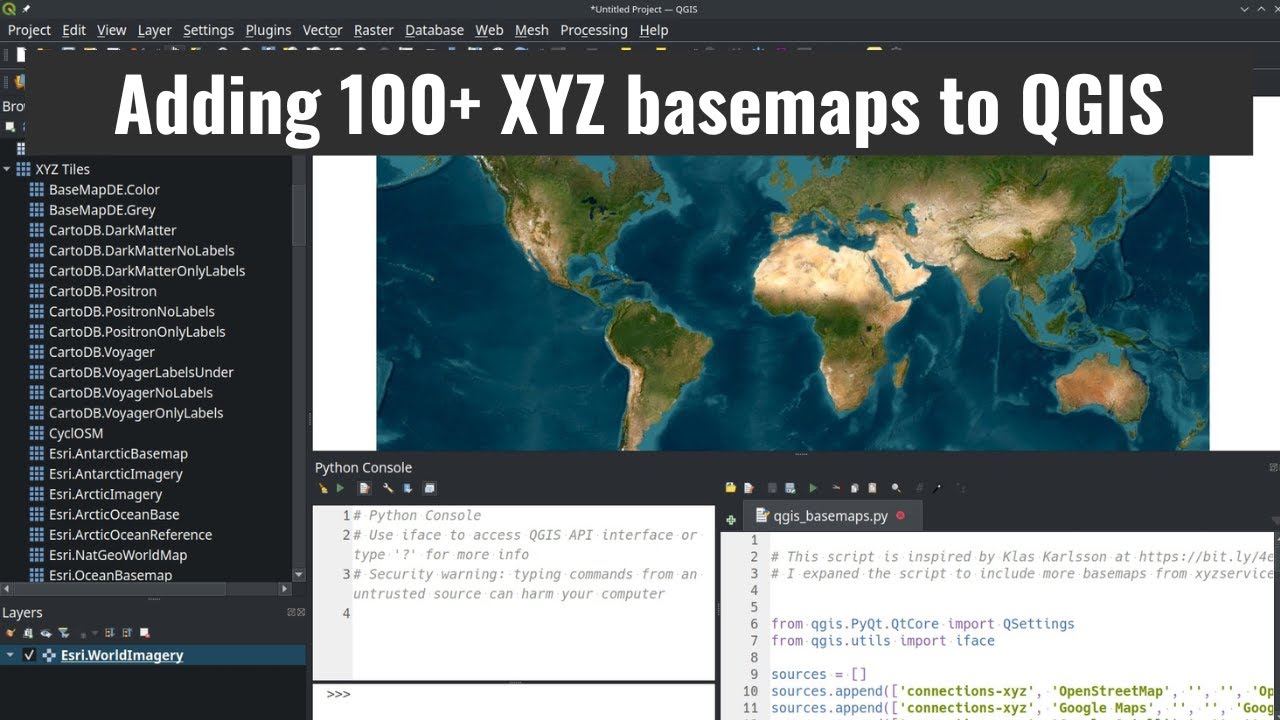Expand all layers icon in Layers toolbar
This screenshot has width=1280, height=720.
(x=109, y=633)
